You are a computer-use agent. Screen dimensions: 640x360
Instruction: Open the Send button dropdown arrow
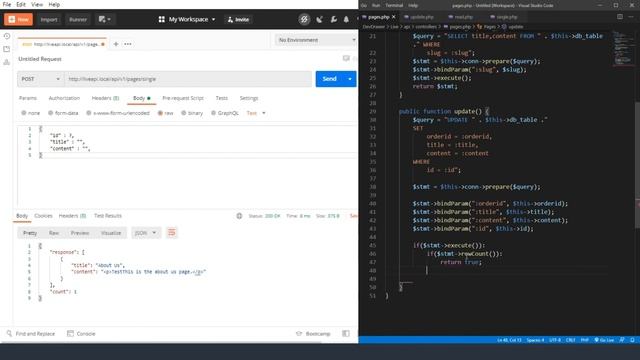350,79
